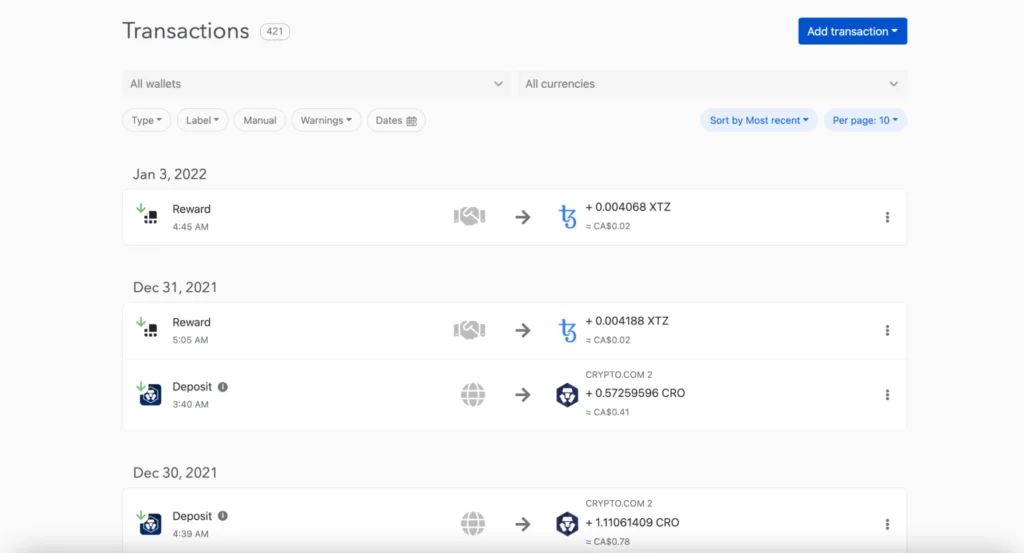Click the arrow icon in 4:39 AM Deposit row

coord(522,524)
